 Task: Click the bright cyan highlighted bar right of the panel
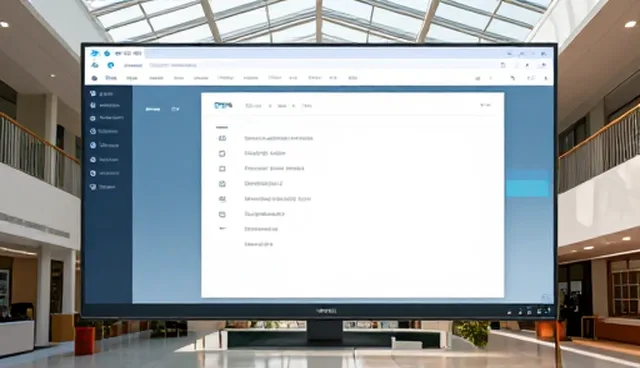tap(527, 188)
